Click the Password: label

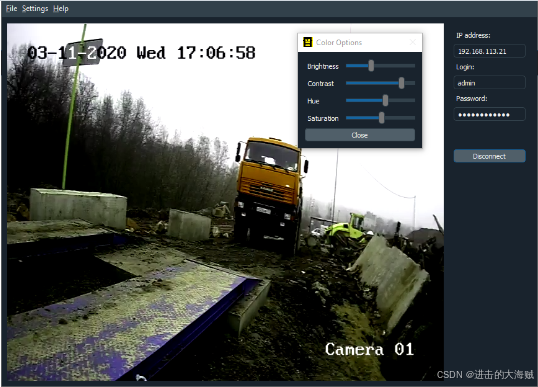coord(471,98)
